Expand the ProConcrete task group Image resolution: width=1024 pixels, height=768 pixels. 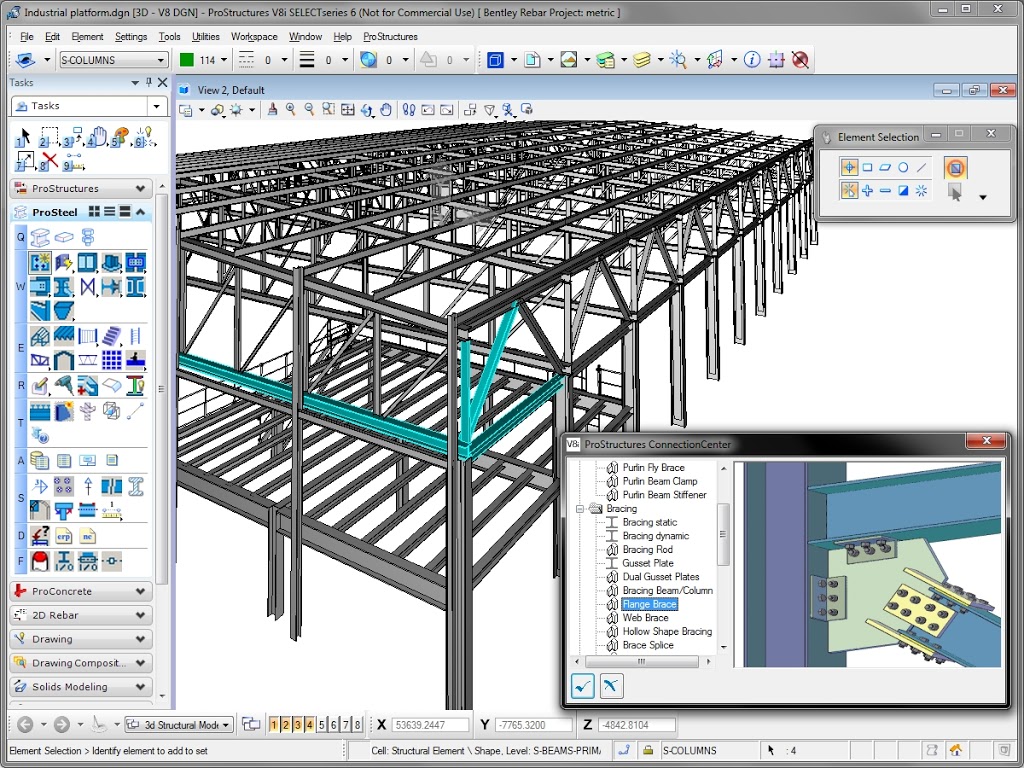pos(82,592)
